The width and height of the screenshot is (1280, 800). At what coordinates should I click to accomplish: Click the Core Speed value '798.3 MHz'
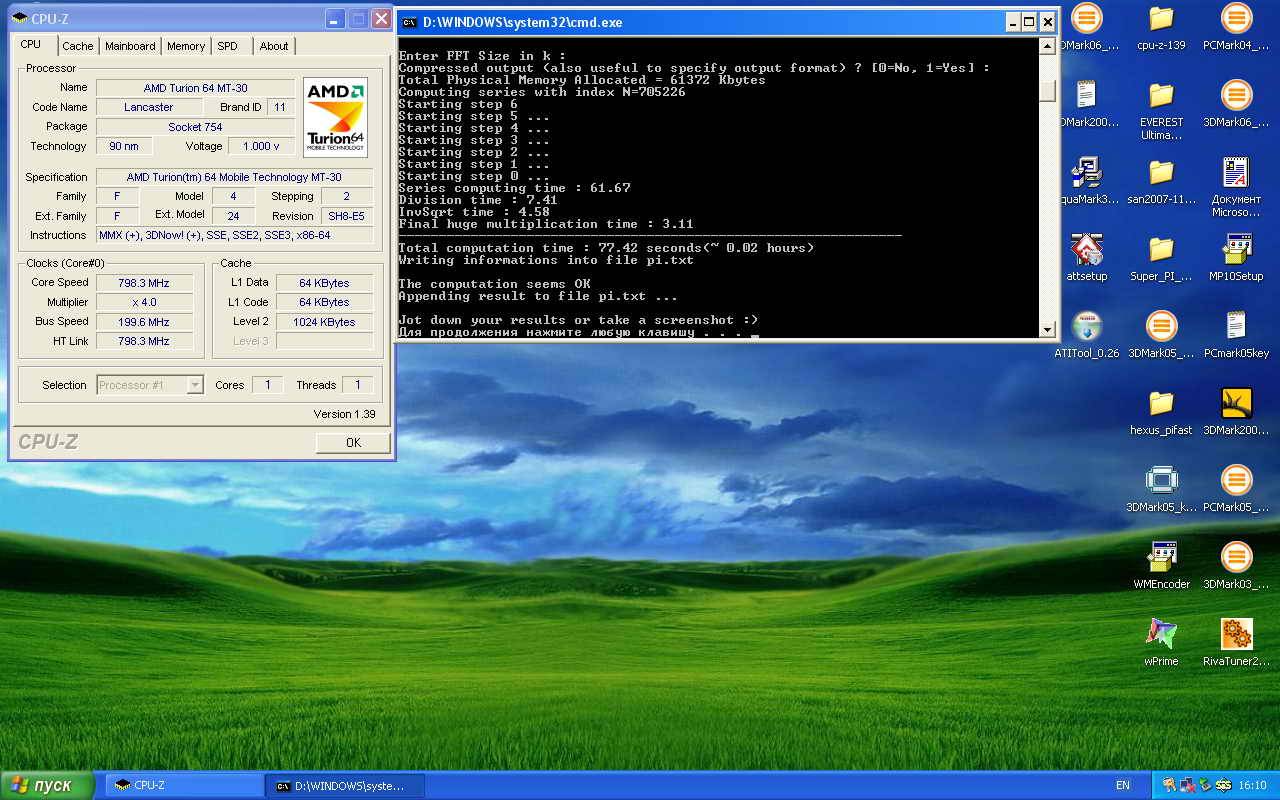pos(144,283)
